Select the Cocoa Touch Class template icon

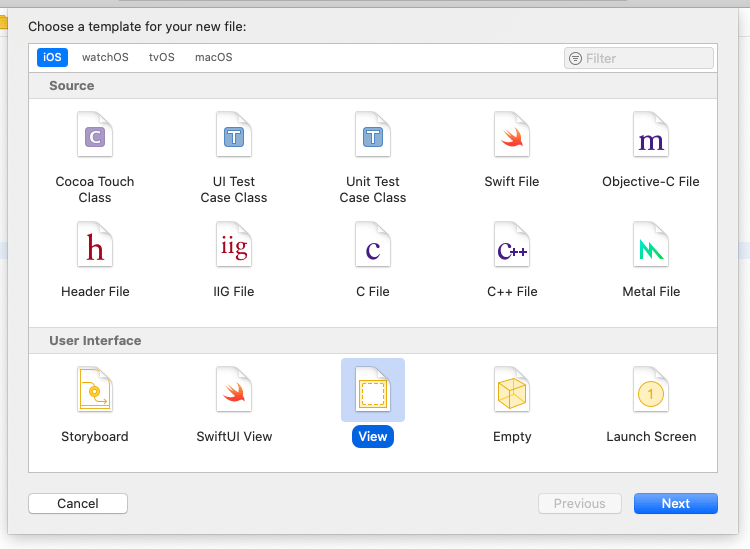click(95, 135)
